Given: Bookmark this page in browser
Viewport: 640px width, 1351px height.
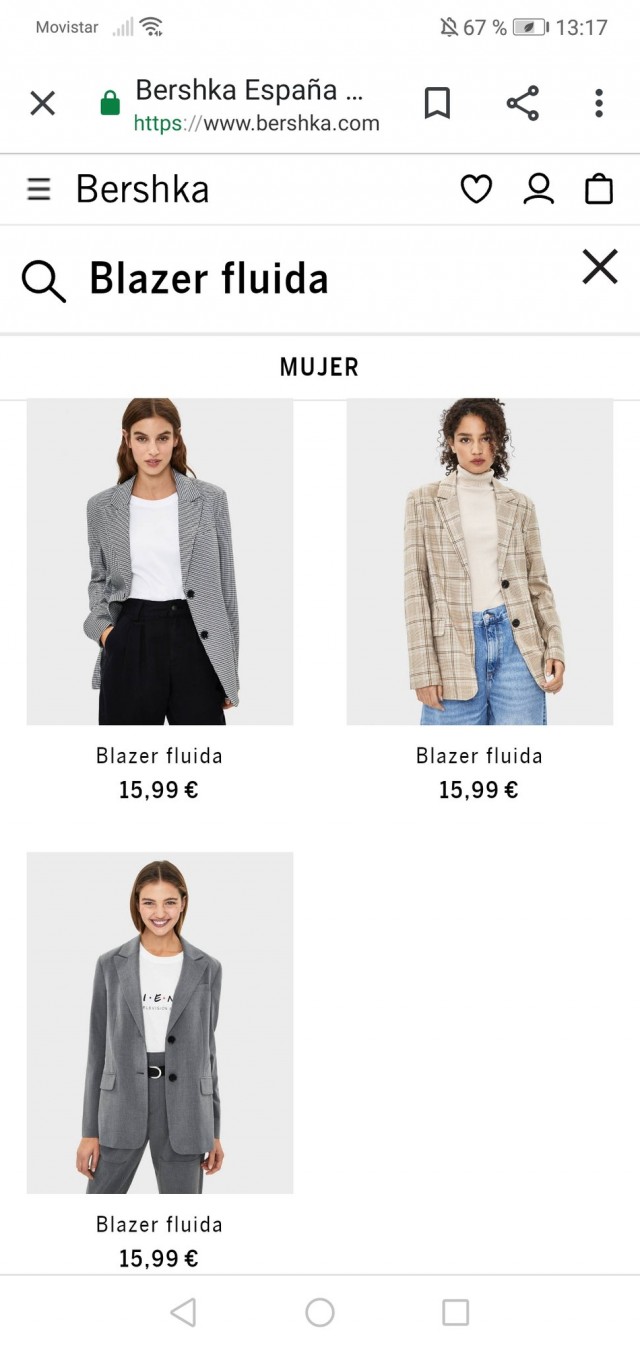Looking at the screenshot, I should click(x=437, y=103).
